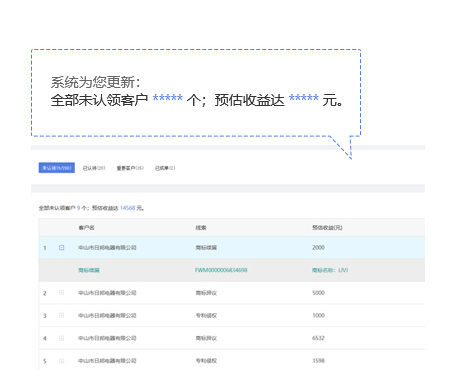
Task: Click 商标异议 clue in row 2
Action: tap(206, 293)
